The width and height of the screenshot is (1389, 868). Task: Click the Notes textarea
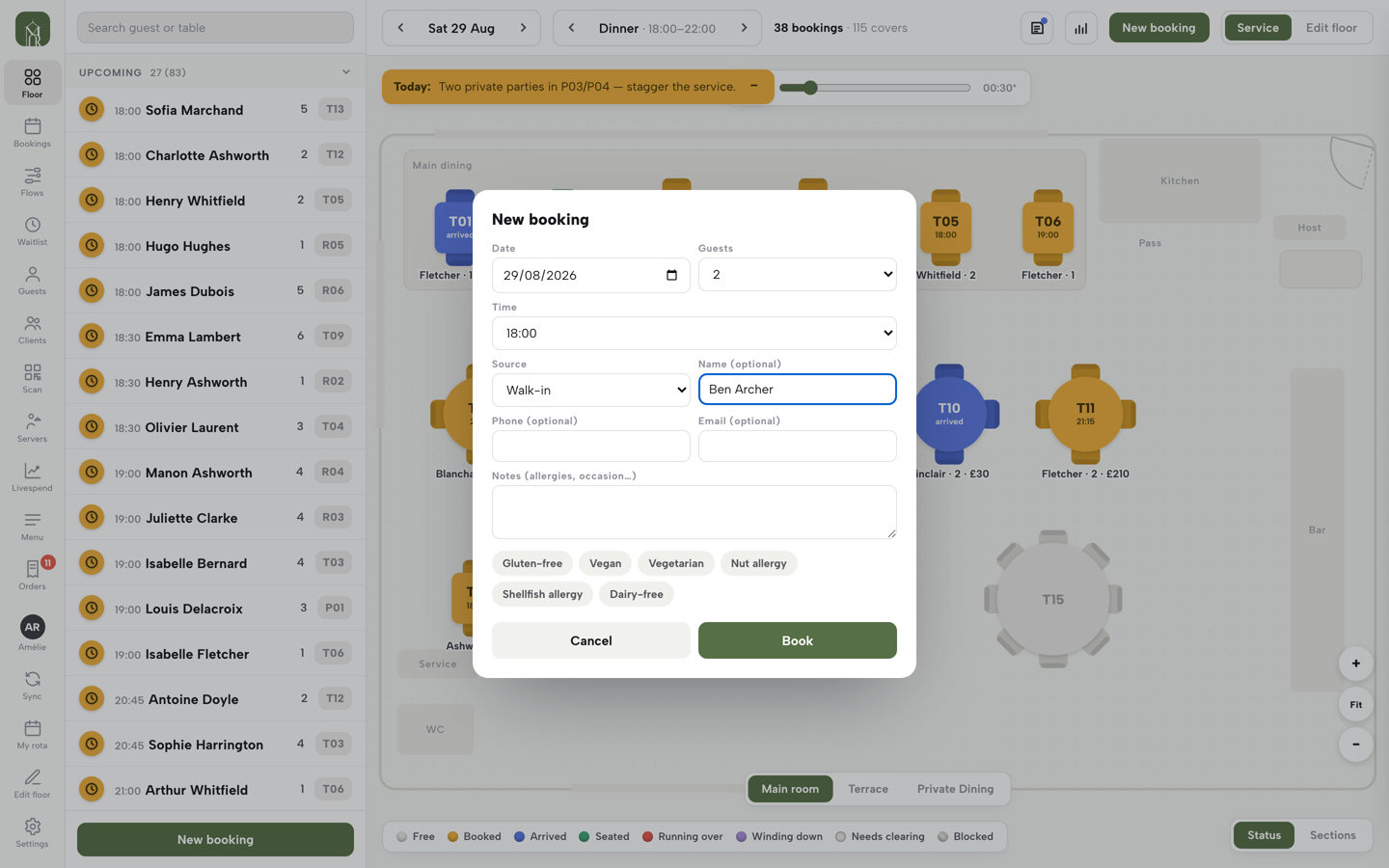click(x=694, y=512)
